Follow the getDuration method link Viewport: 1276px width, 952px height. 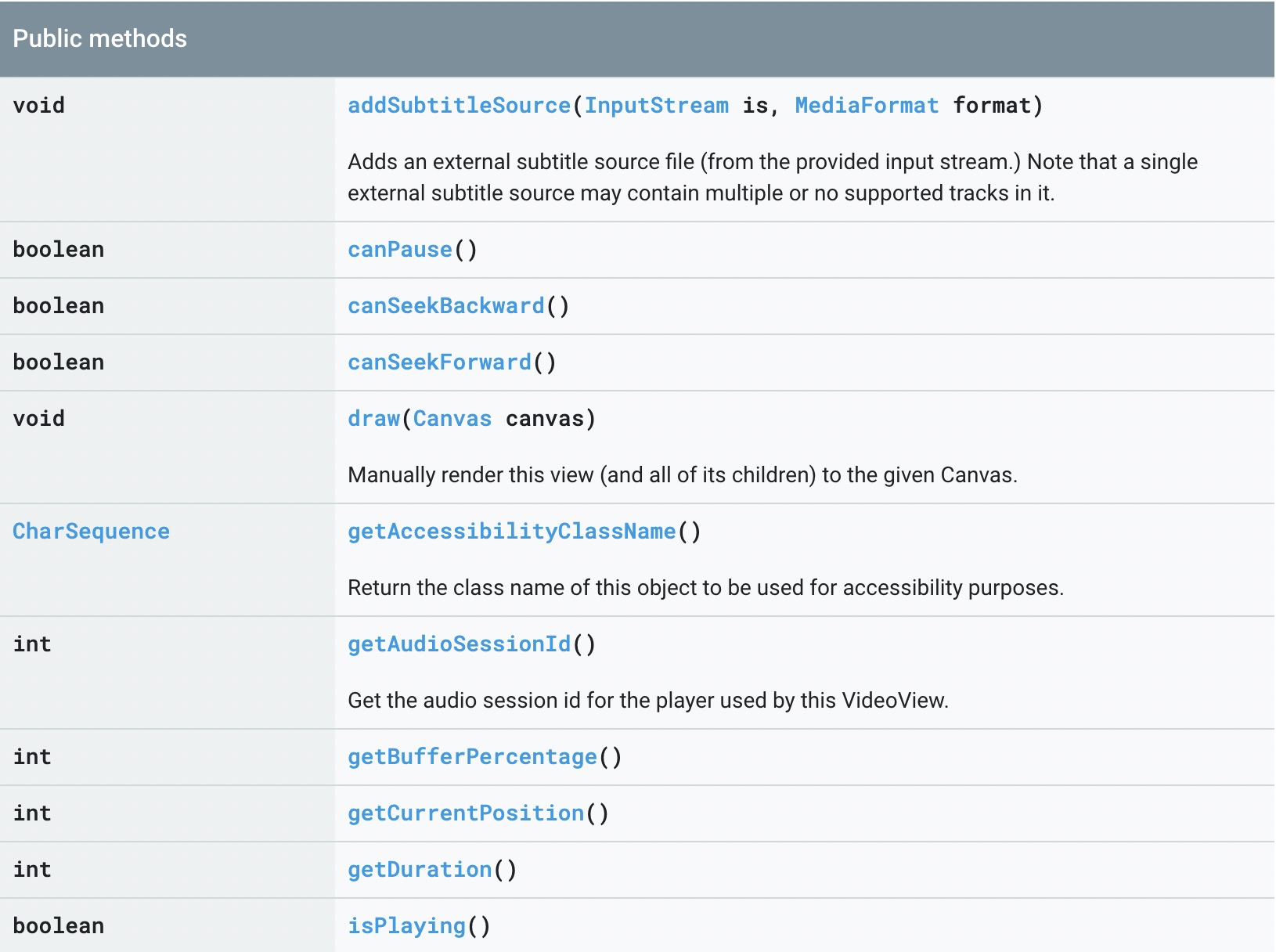(420, 870)
